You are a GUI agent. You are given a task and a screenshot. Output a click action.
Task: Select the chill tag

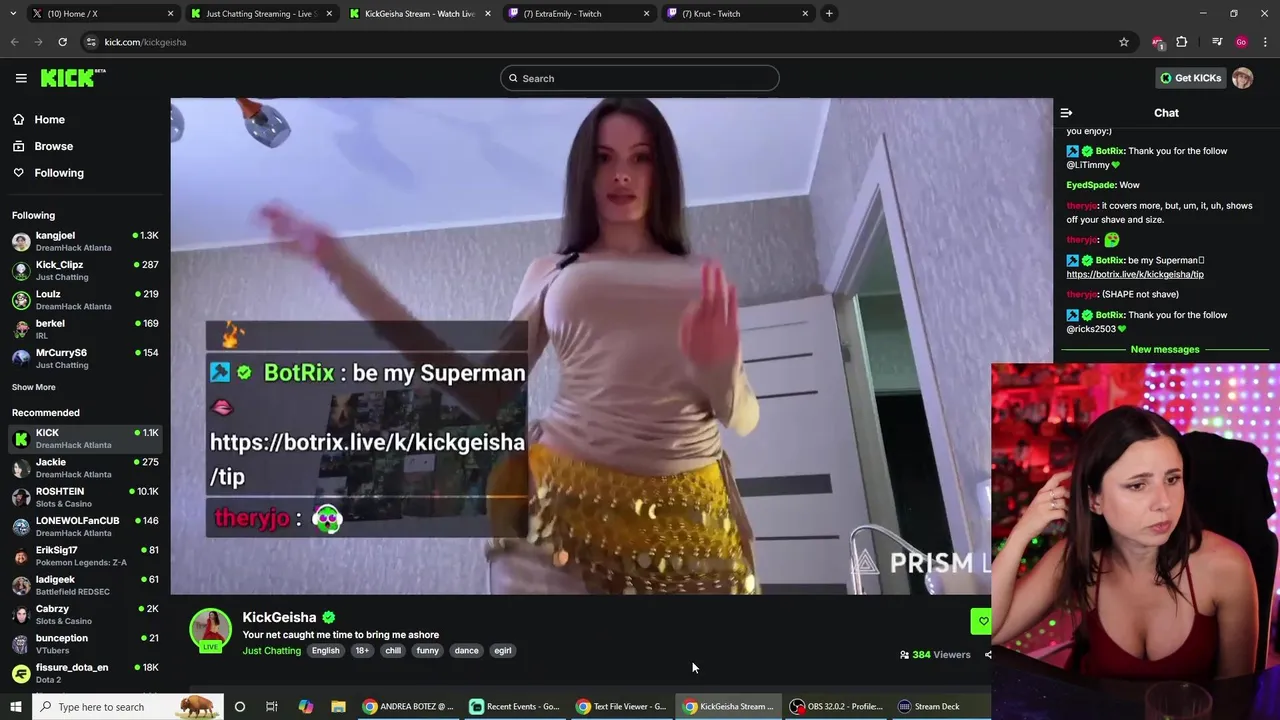tap(393, 650)
